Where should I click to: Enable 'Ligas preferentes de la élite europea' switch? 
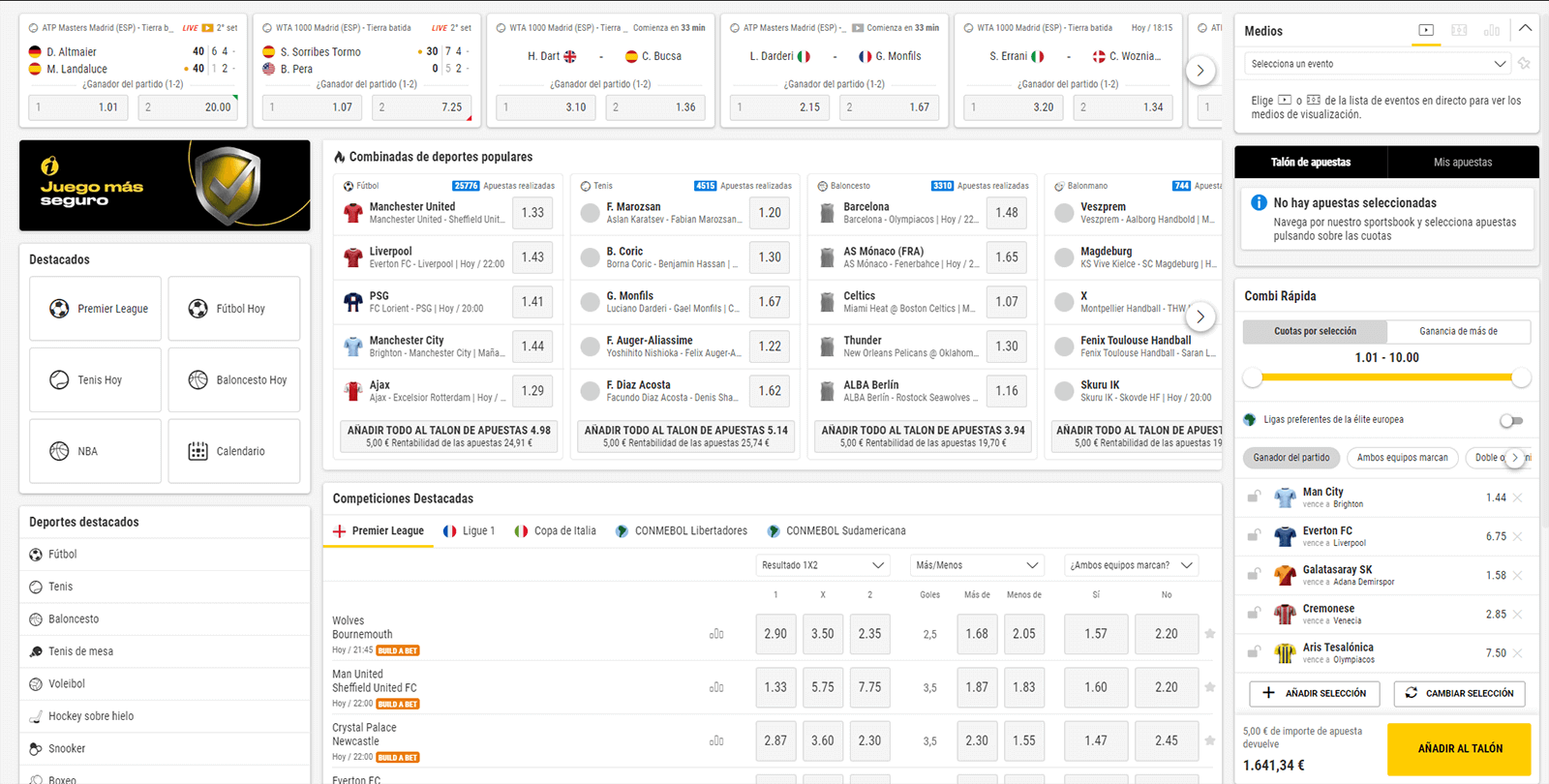1511,420
